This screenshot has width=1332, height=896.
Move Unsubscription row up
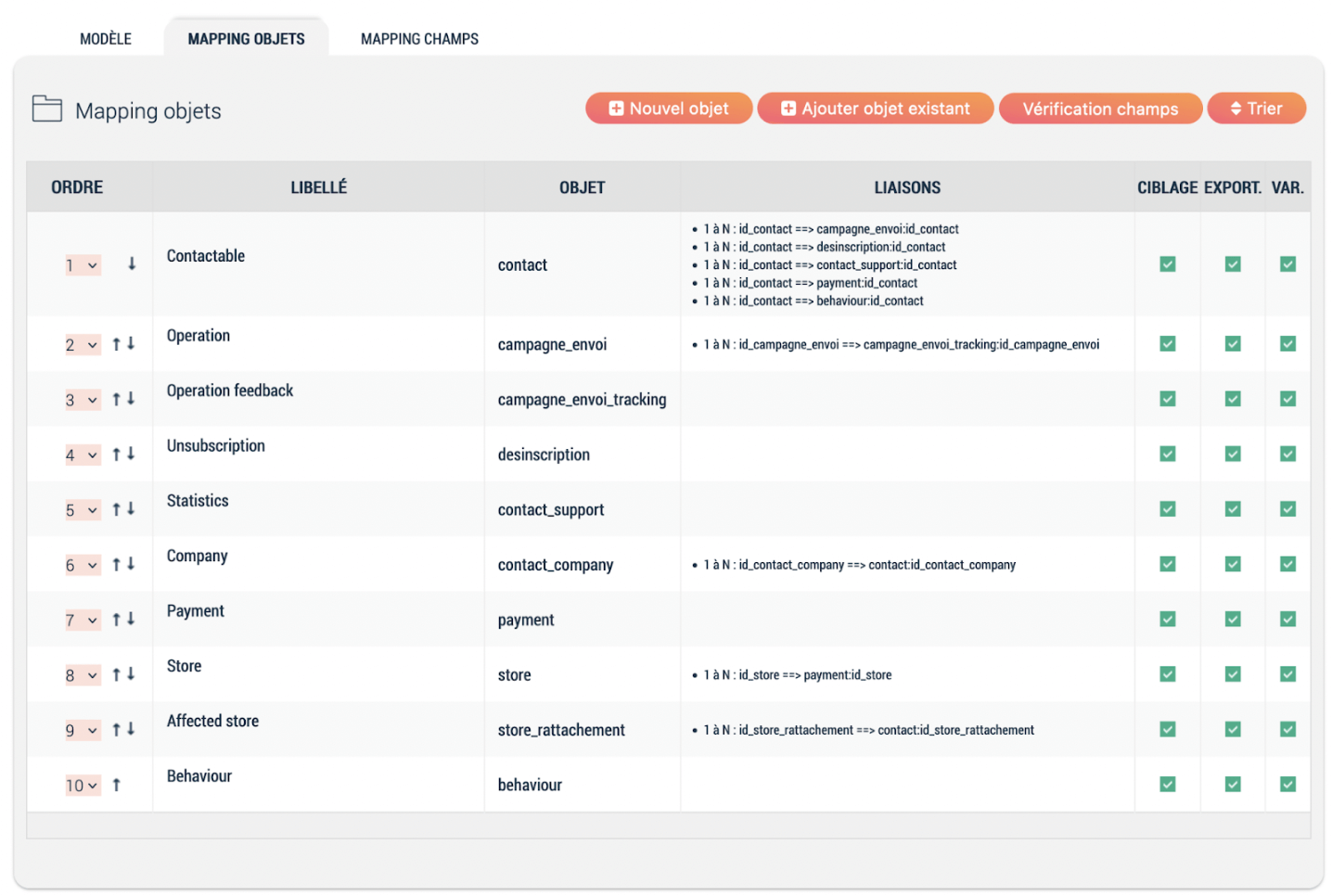117,454
